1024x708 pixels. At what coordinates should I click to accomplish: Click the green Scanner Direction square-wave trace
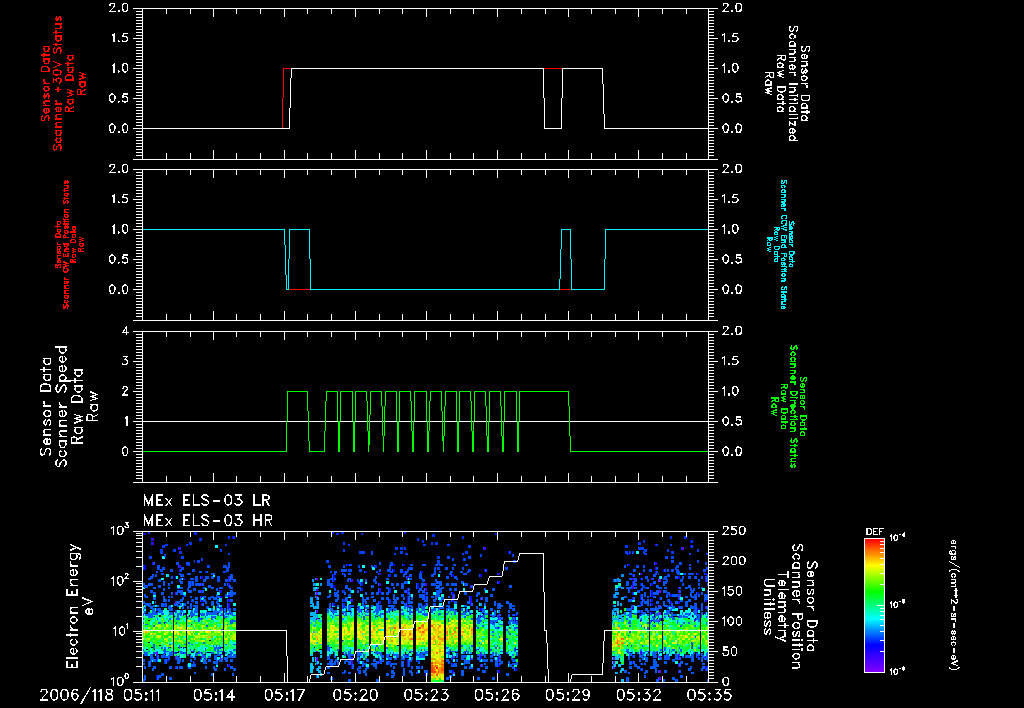424,421
